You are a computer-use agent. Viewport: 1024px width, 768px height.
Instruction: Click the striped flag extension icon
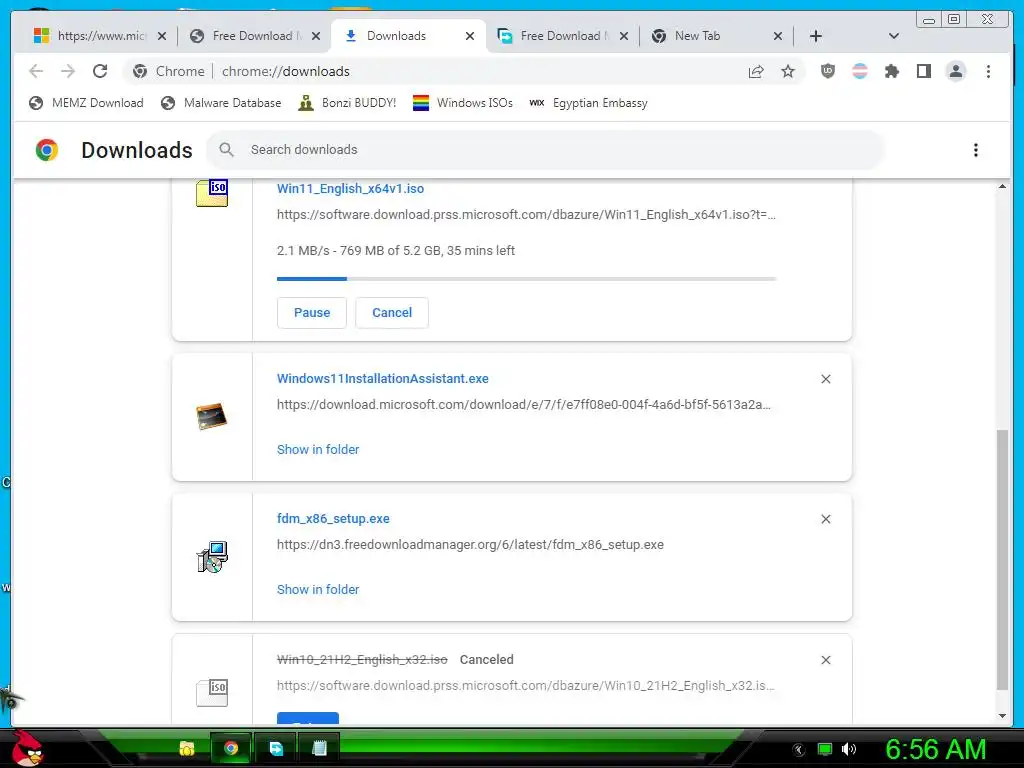(860, 71)
